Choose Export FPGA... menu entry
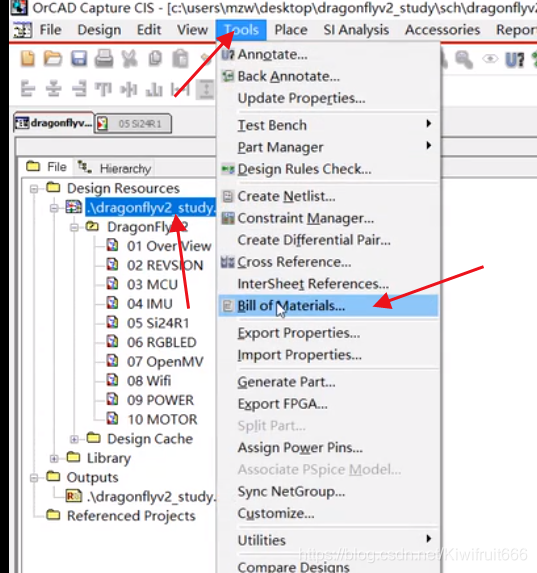537x573 pixels. [x=329, y=404]
